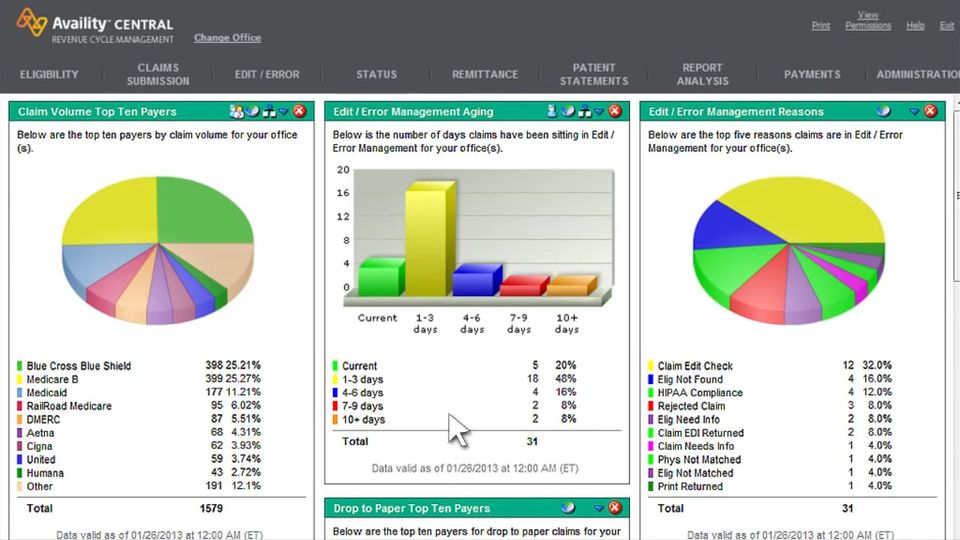Select HIPAA Compliance legend row

tap(770, 392)
